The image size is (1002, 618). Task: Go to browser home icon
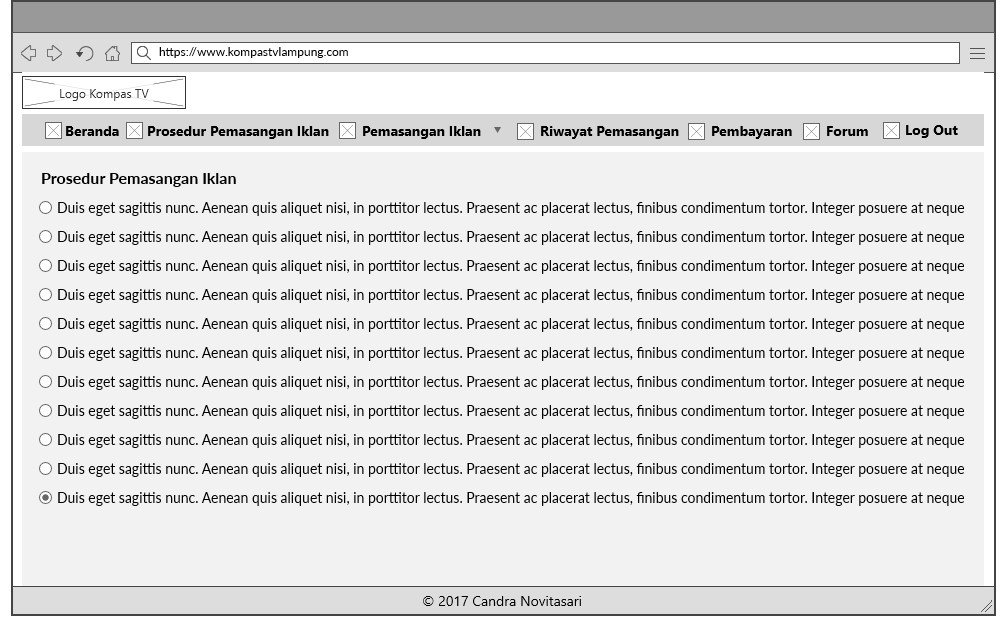[112, 53]
